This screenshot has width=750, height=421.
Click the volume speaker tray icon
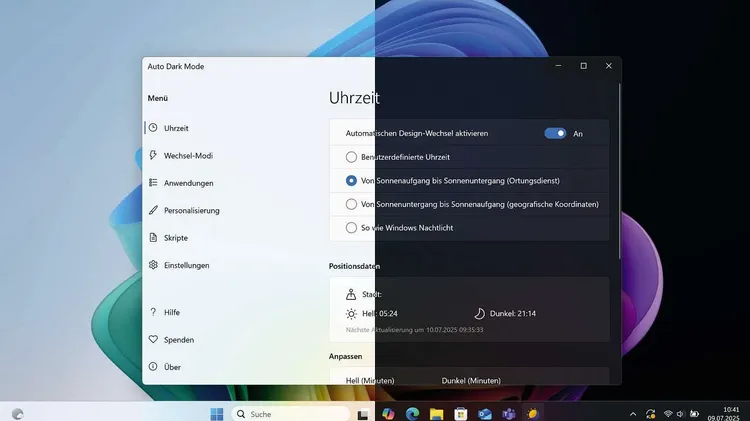point(680,414)
